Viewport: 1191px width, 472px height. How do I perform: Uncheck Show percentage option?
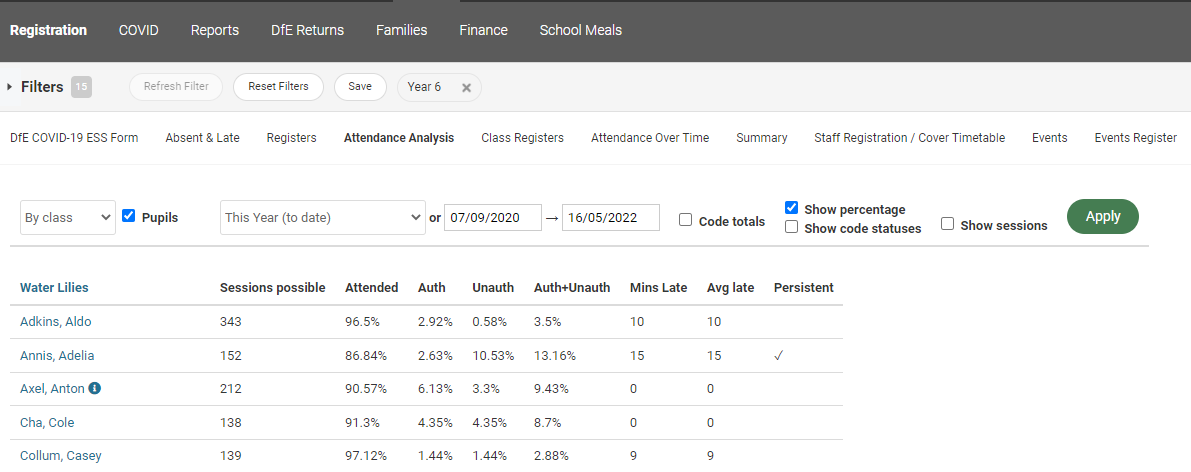(x=791, y=208)
